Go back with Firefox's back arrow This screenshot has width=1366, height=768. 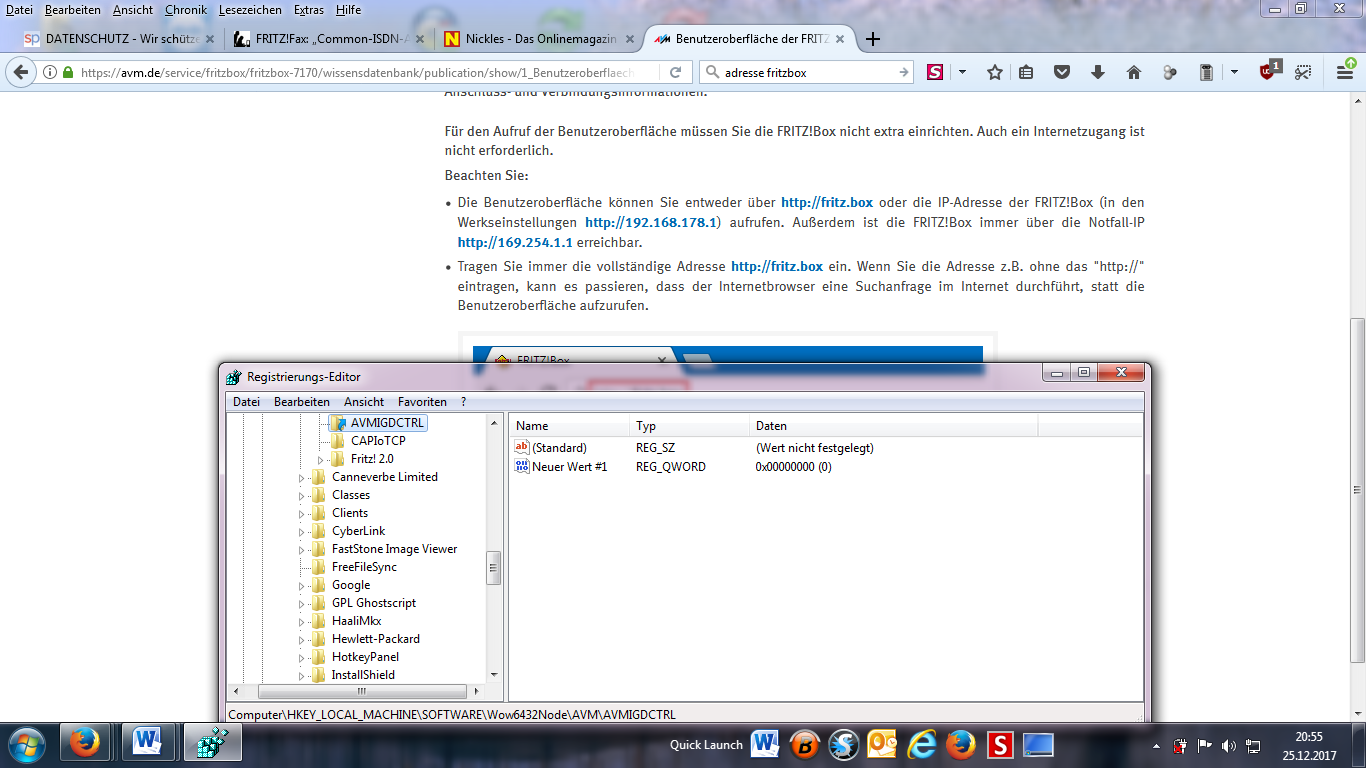21,72
